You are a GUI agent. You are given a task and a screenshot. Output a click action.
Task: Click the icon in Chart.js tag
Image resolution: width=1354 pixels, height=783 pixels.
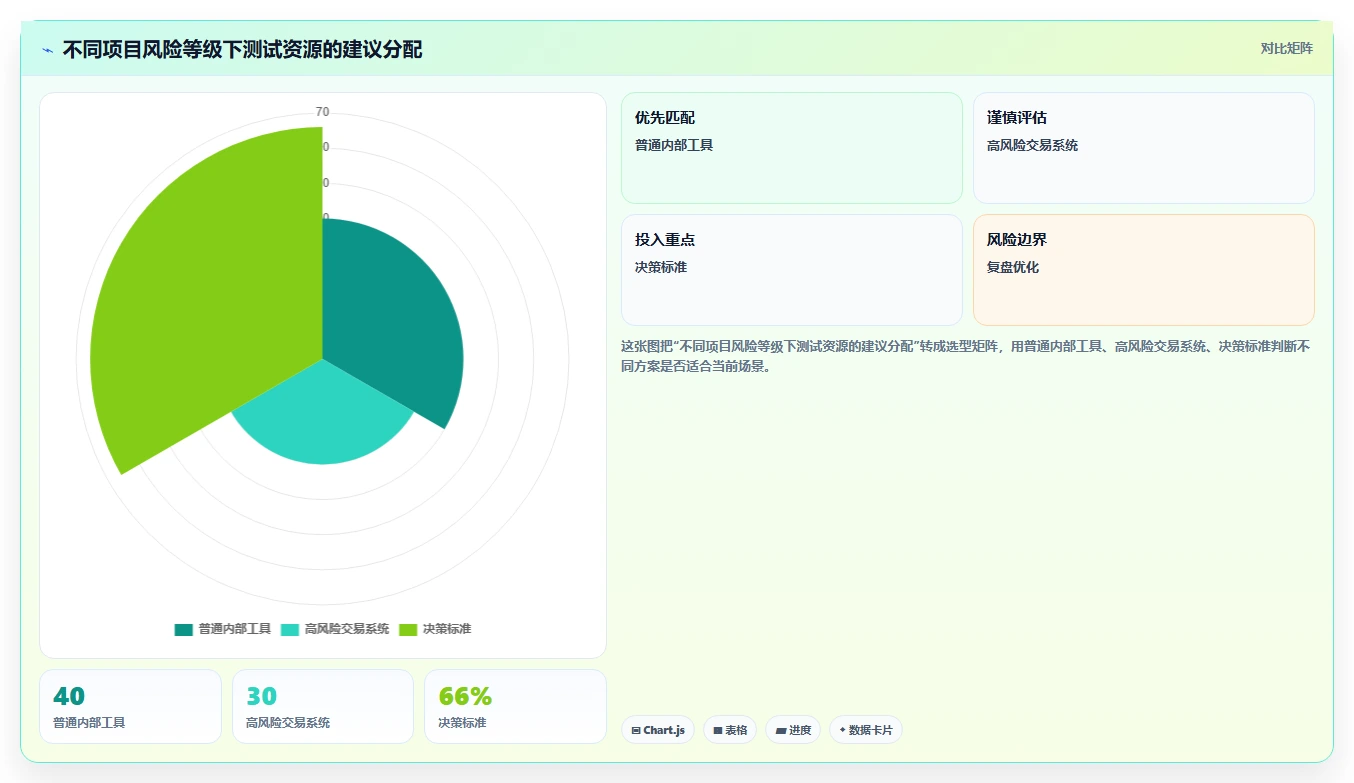[636, 731]
